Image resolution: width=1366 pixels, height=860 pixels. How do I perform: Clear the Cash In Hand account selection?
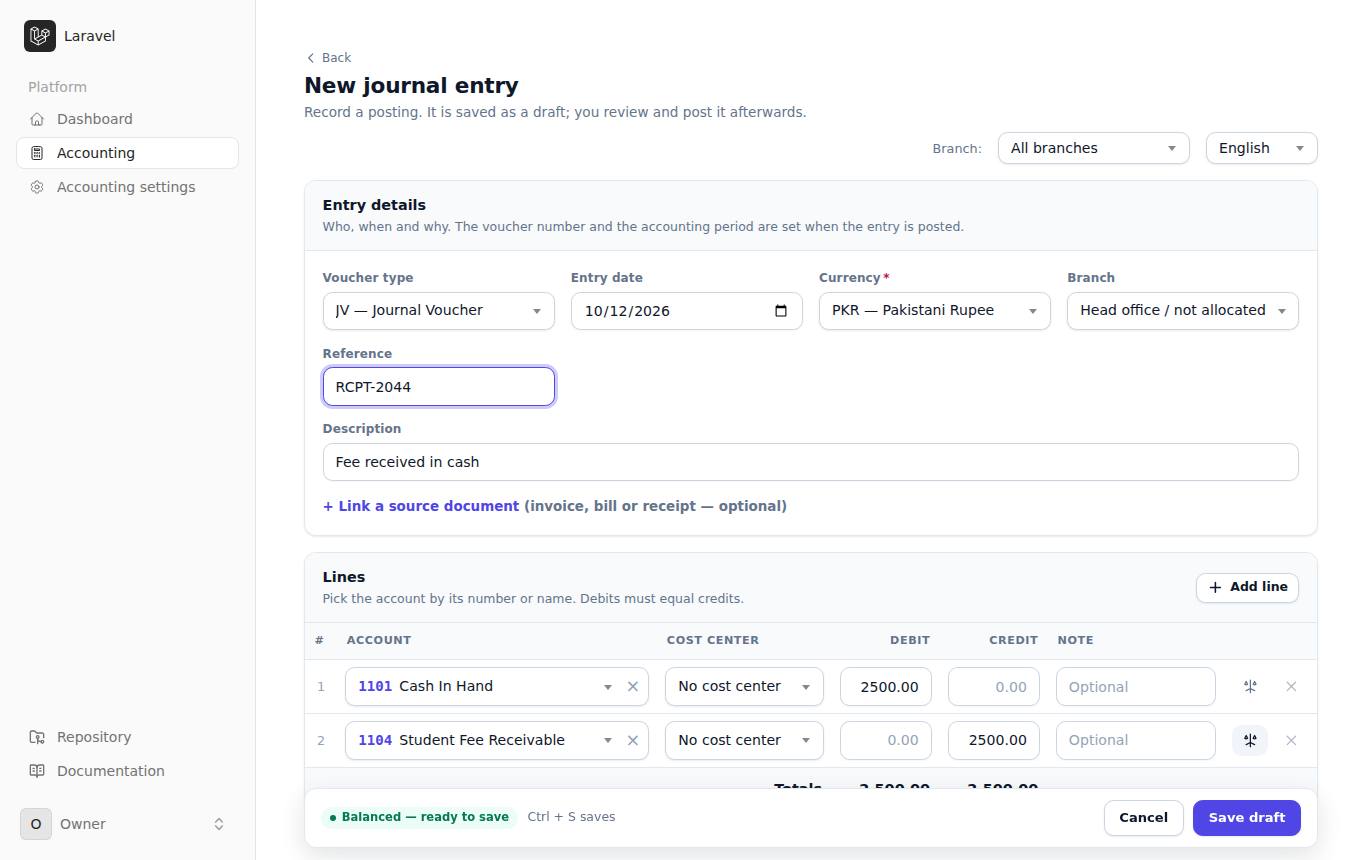pyautogui.click(x=633, y=687)
